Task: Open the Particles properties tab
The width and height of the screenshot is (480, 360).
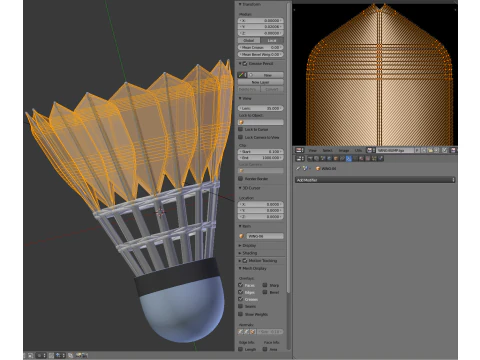Action: [x=374, y=158]
